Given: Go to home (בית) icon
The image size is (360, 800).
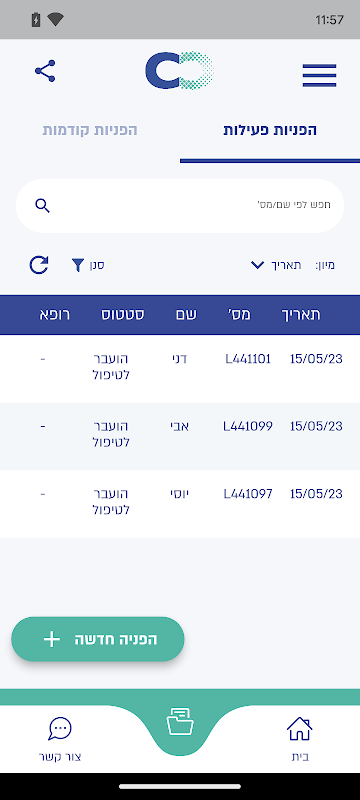Looking at the screenshot, I should tap(299, 729).
